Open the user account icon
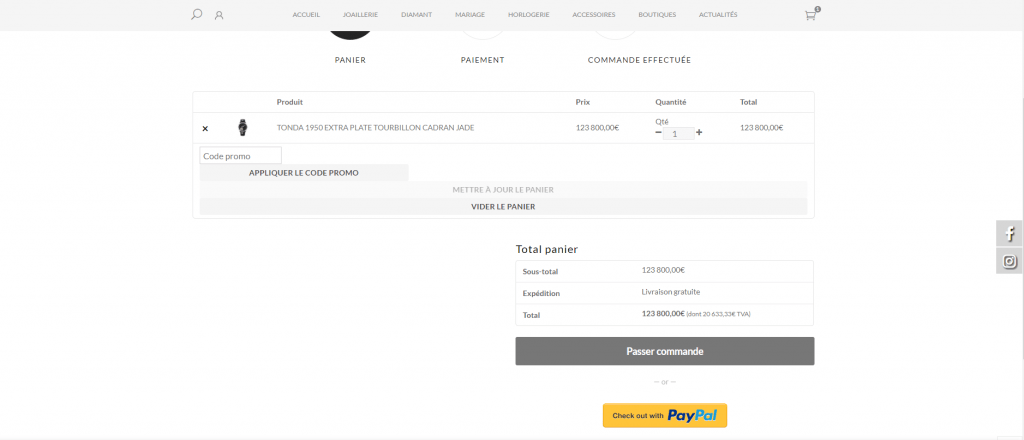1024x440 pixels. tap(219, 15)
